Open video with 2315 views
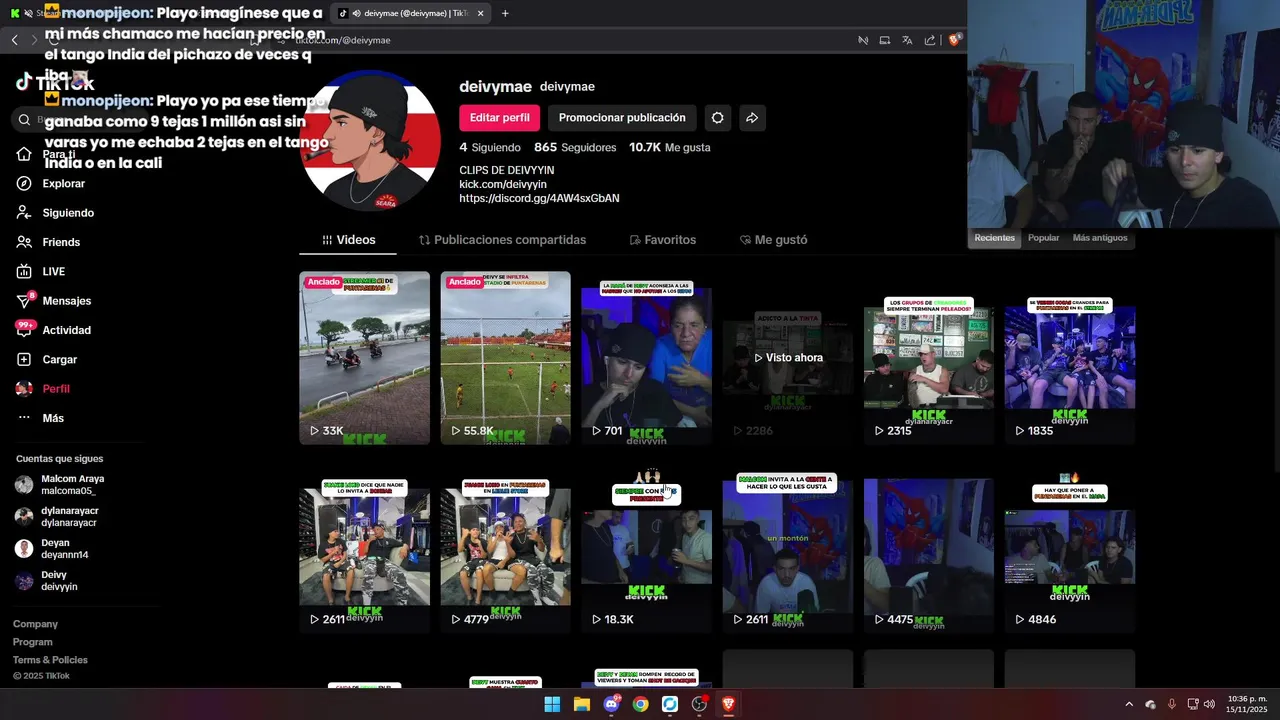The height and width of the screenshot is (720, 1280). tap(929, 358)
